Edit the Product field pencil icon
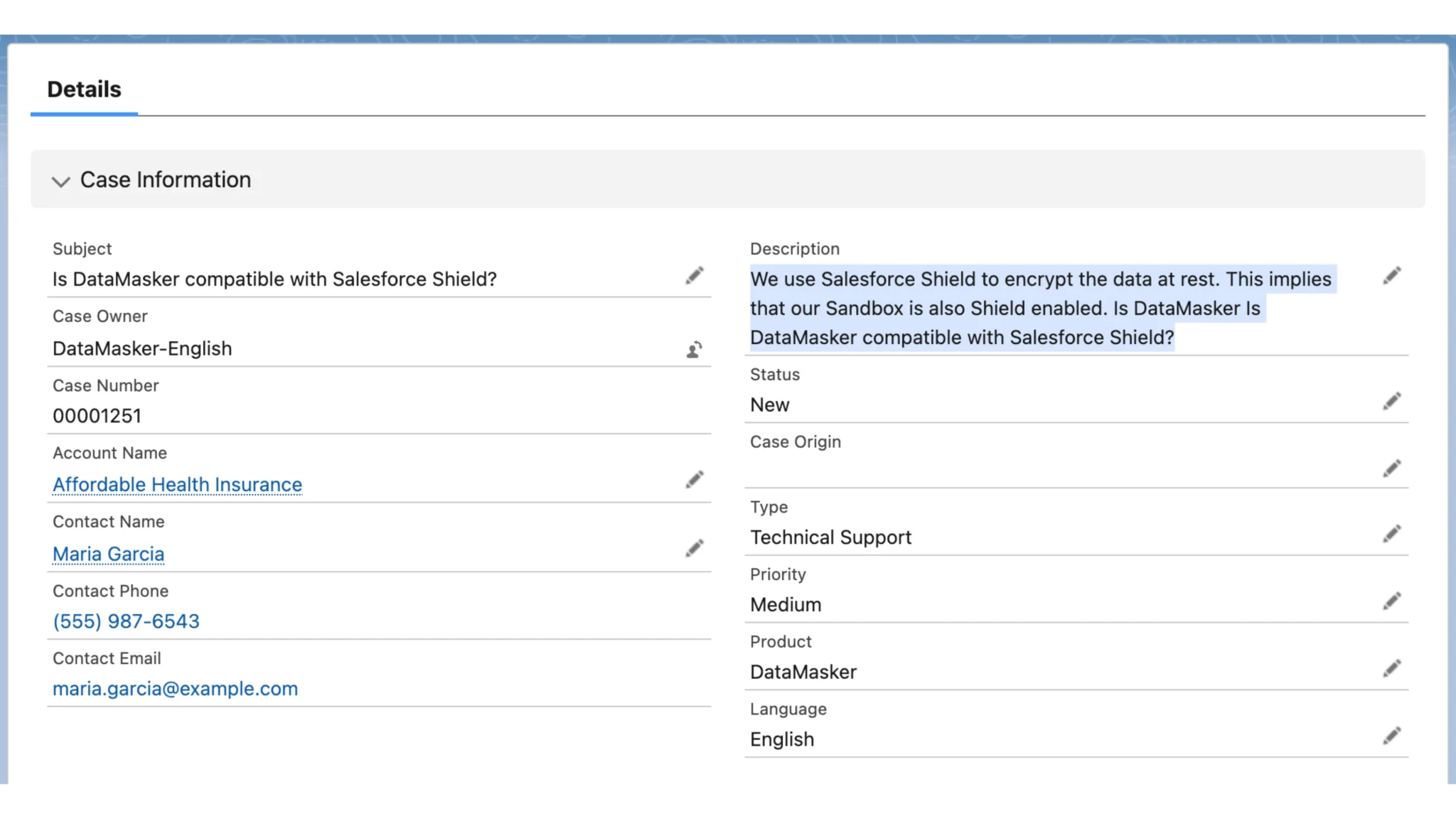The height and width of the screenshot is (819, 1456). coord(1392,668)
